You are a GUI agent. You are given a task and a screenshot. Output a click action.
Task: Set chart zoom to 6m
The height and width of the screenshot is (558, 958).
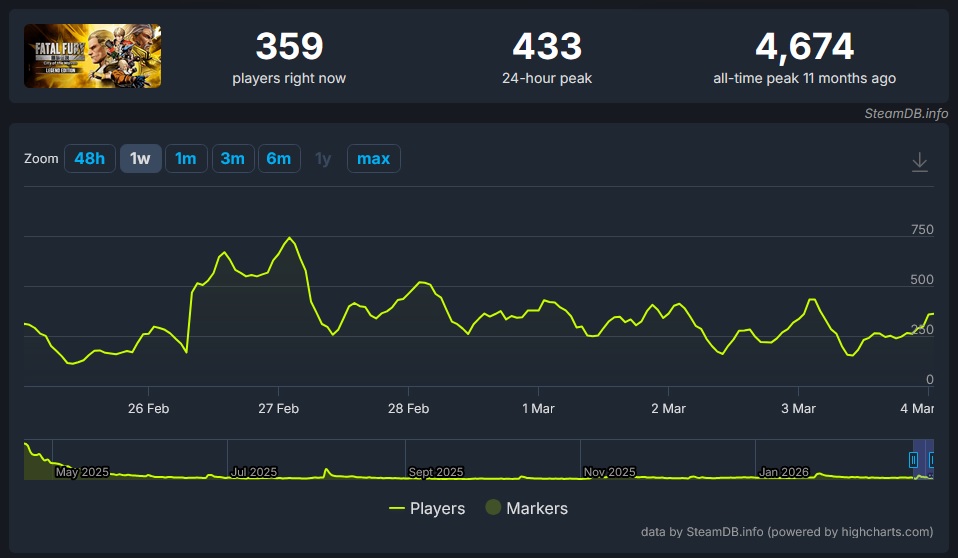279,159
